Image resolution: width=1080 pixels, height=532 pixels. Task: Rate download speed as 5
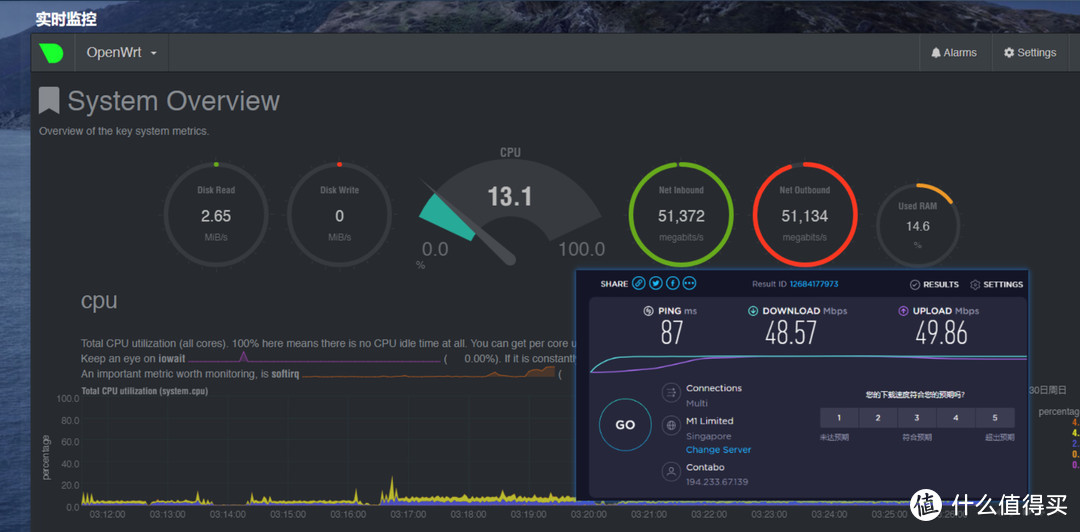(995, 418)
